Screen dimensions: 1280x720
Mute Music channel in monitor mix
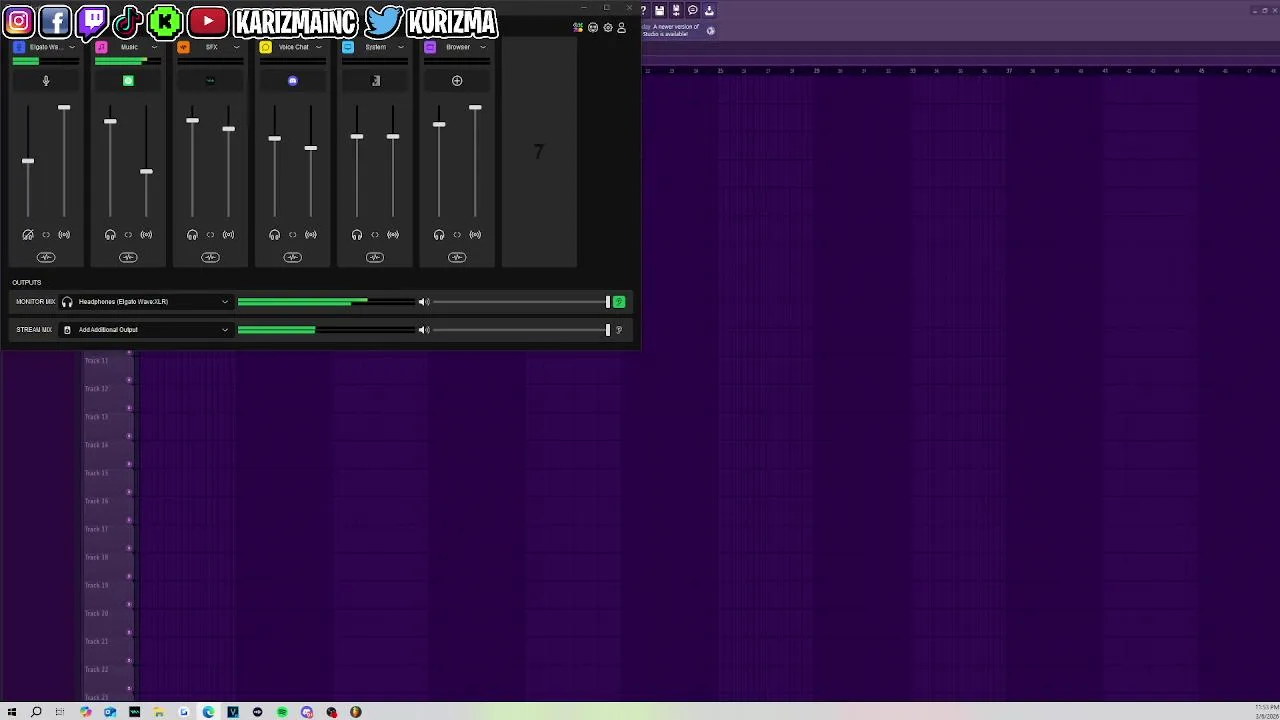(x=110, y=235)
